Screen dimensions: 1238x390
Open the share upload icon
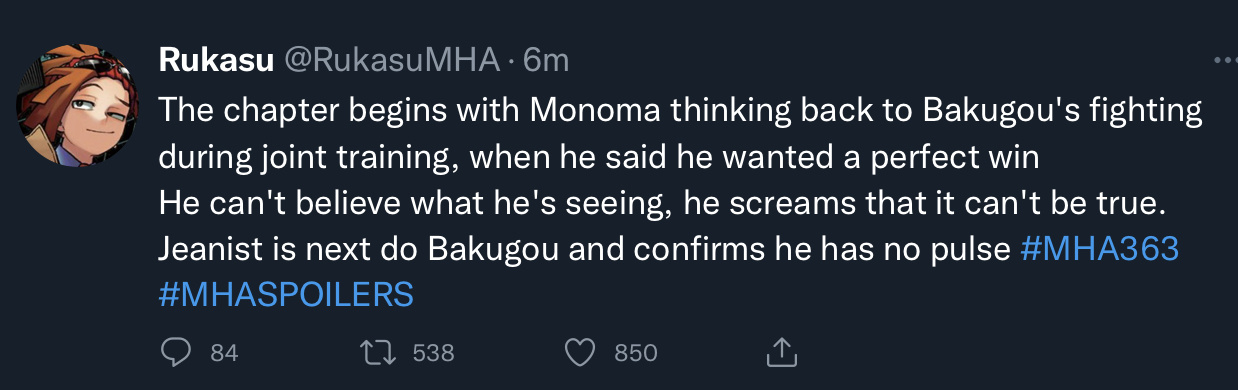pos(780,351)
